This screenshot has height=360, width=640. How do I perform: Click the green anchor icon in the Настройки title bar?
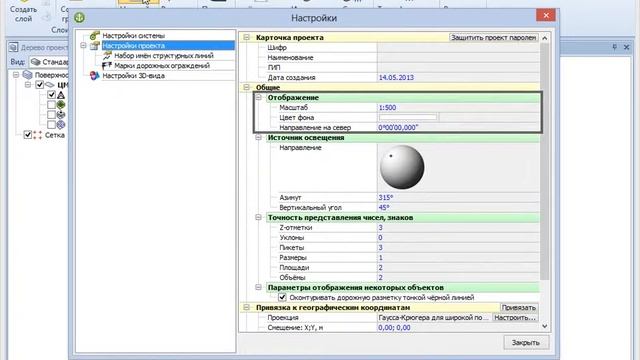pyautogui.click(x=80, y=18)
